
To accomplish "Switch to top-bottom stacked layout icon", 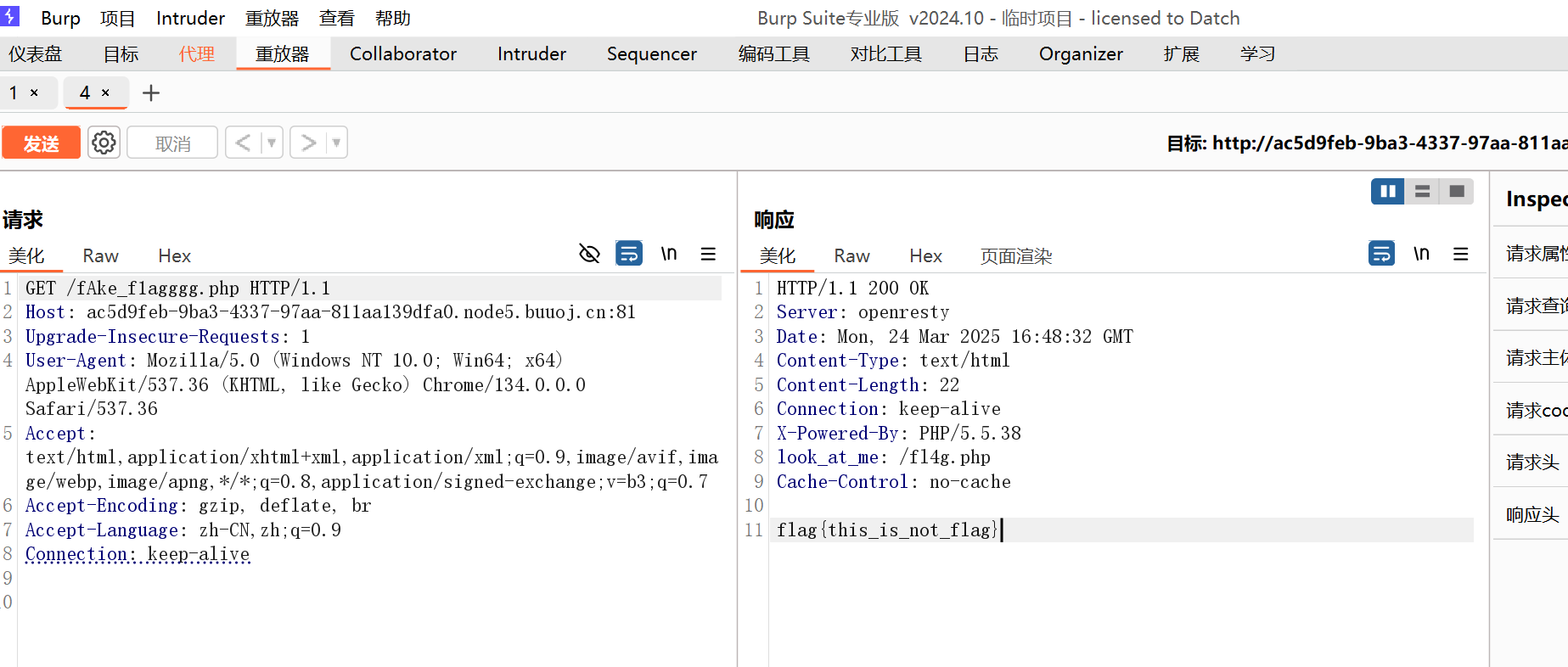I will [1422, 192].
